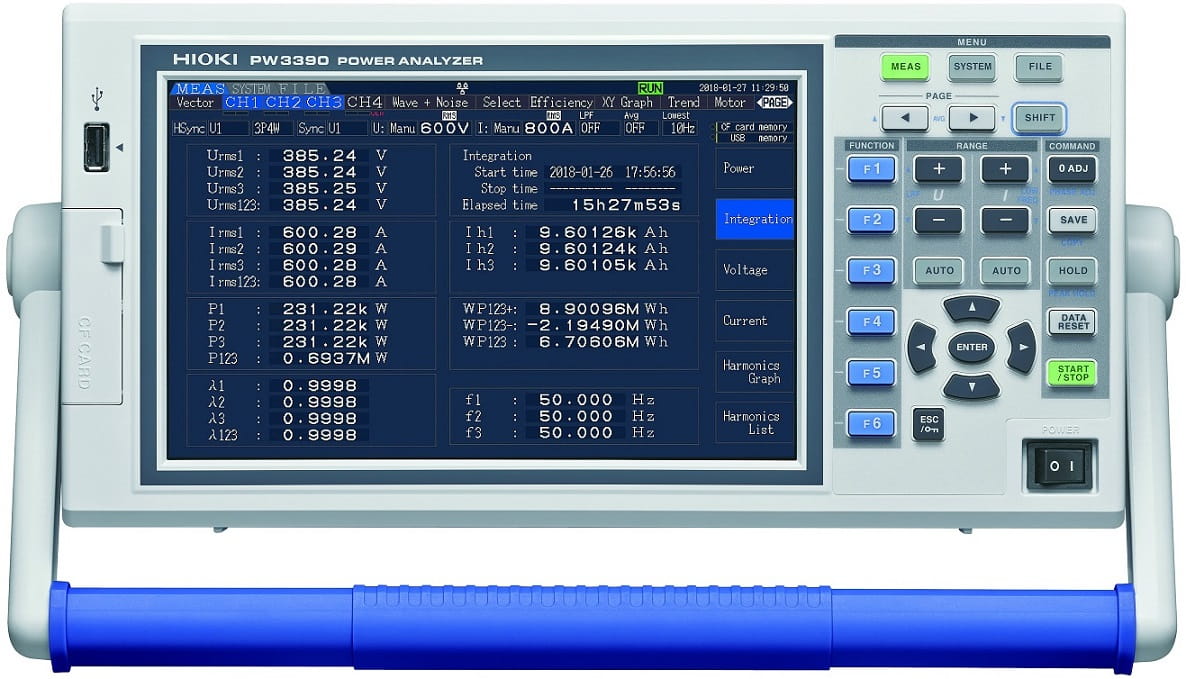Toggle the HOLD button
The image size is (1186, 679).
[1071, 271]
